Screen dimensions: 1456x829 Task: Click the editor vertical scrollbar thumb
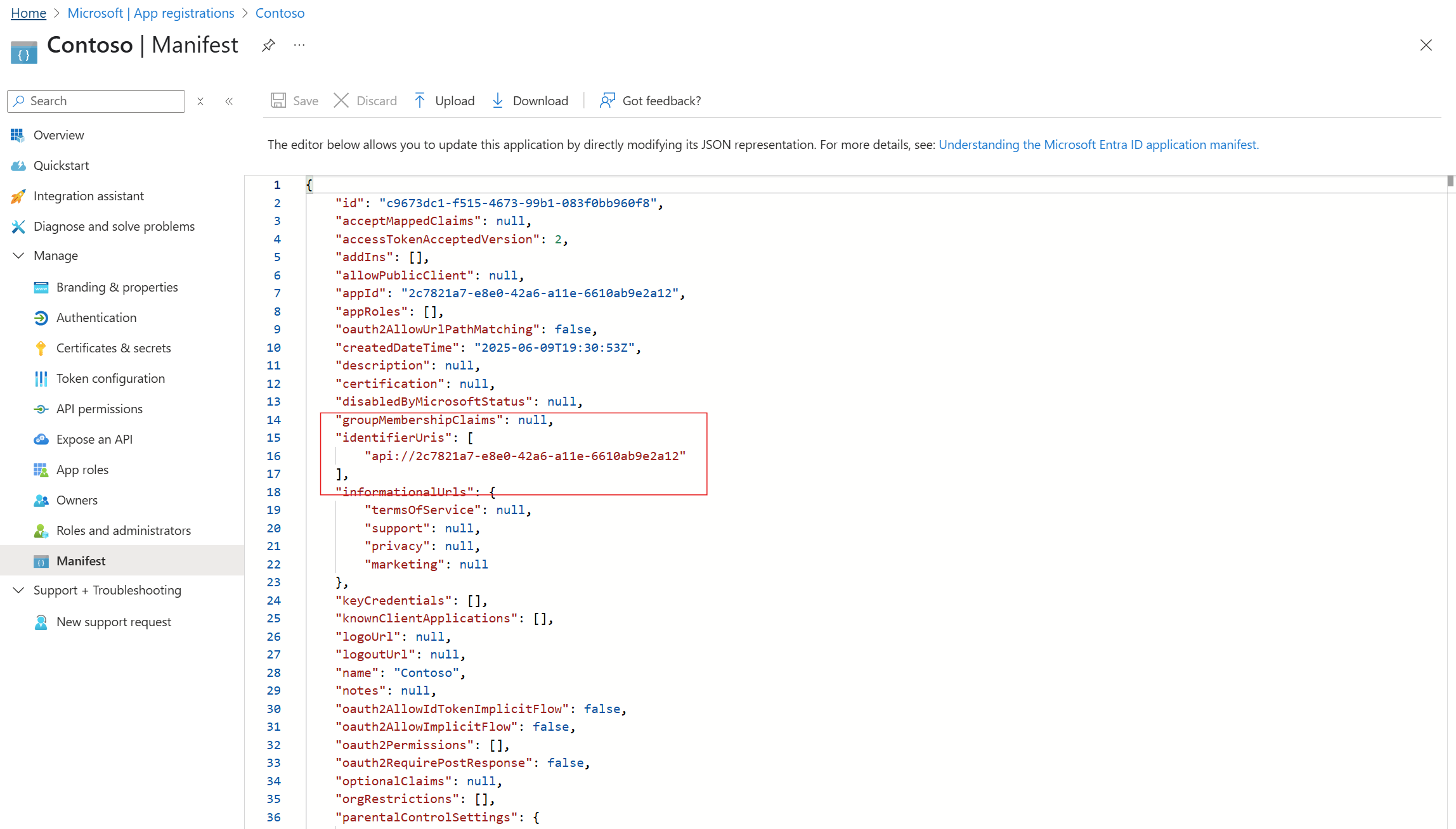click(x=1450, y=181)
